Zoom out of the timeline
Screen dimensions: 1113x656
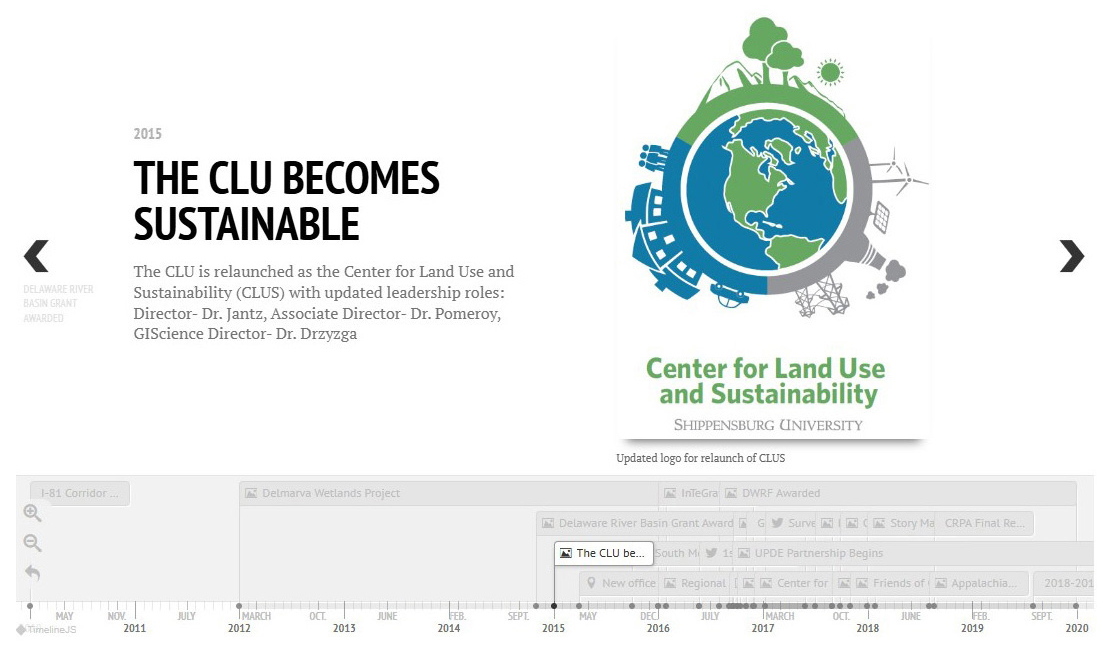[32, 543]
